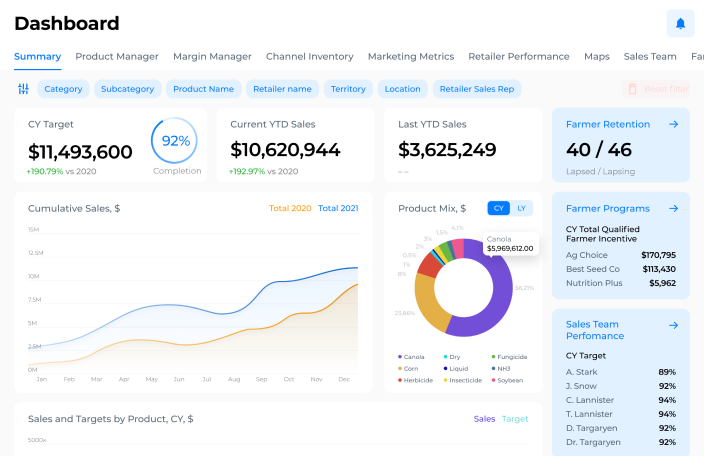Expand the Retailer Sales Rep filter
The image size is (704, 456).
(477, 89)
